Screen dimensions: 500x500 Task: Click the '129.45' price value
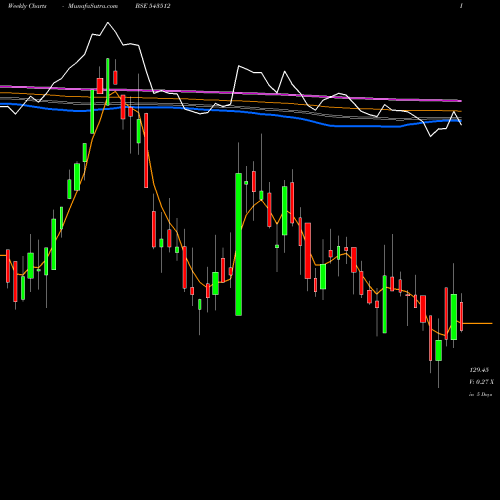(479, 370)
